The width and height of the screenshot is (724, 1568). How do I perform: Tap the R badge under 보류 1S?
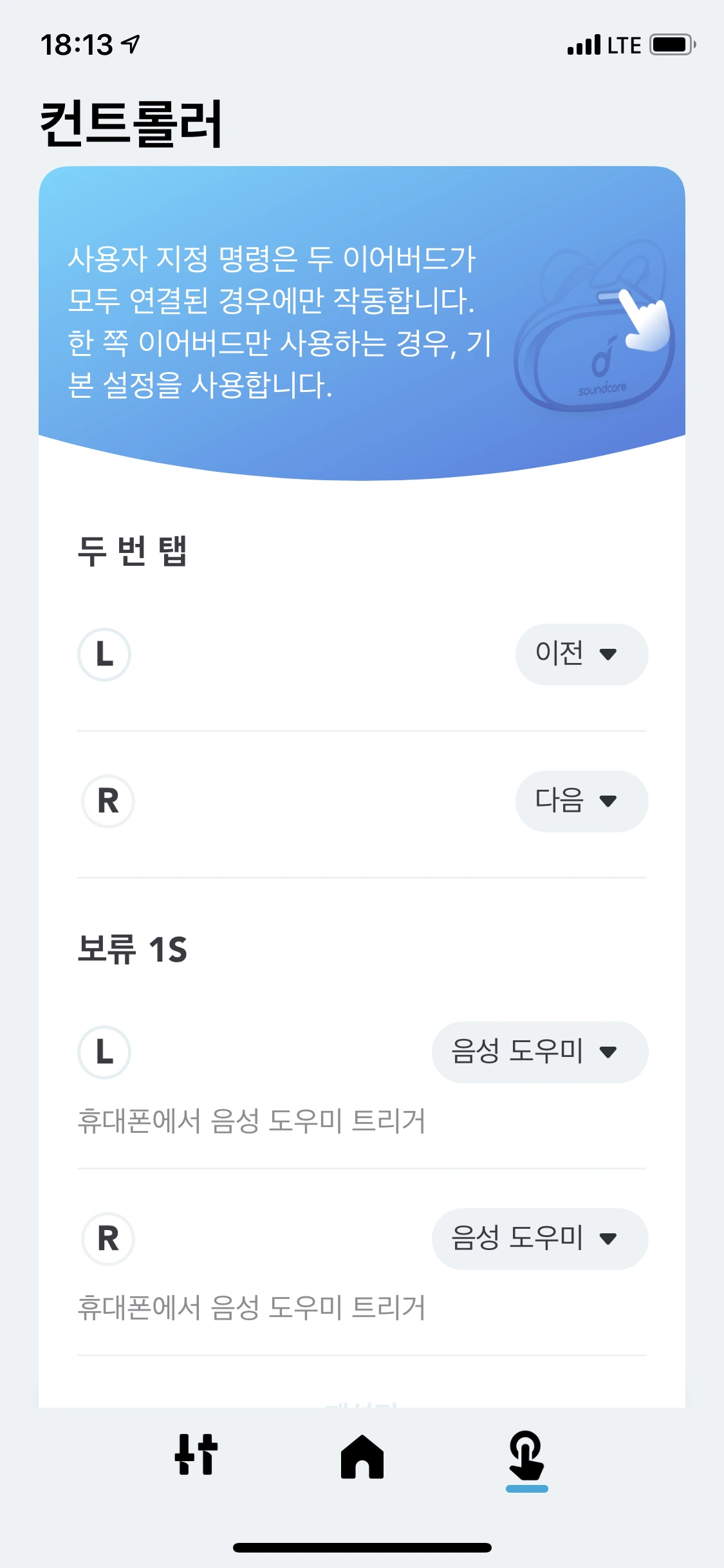(x=108, y=1239)
